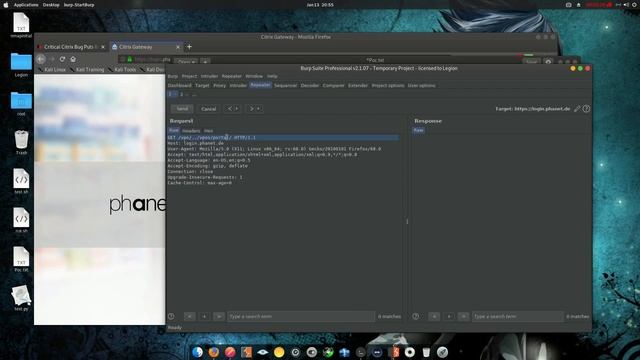Select the test.sh file on desktop

click(21, 181)
